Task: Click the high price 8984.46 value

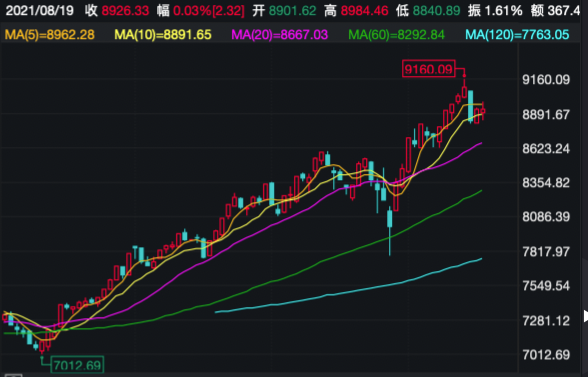Action: point(364,11)
